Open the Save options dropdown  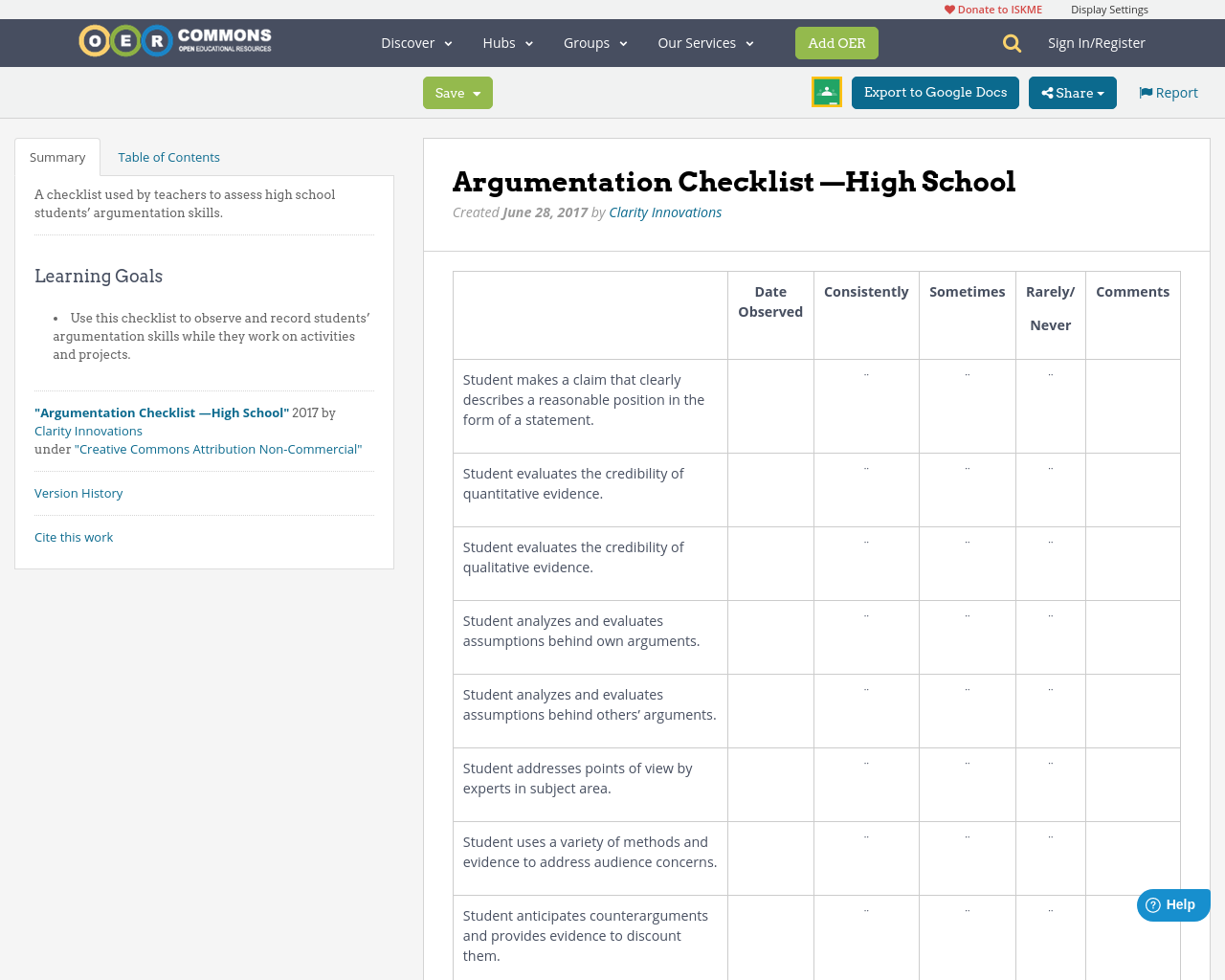coord(475,93)
